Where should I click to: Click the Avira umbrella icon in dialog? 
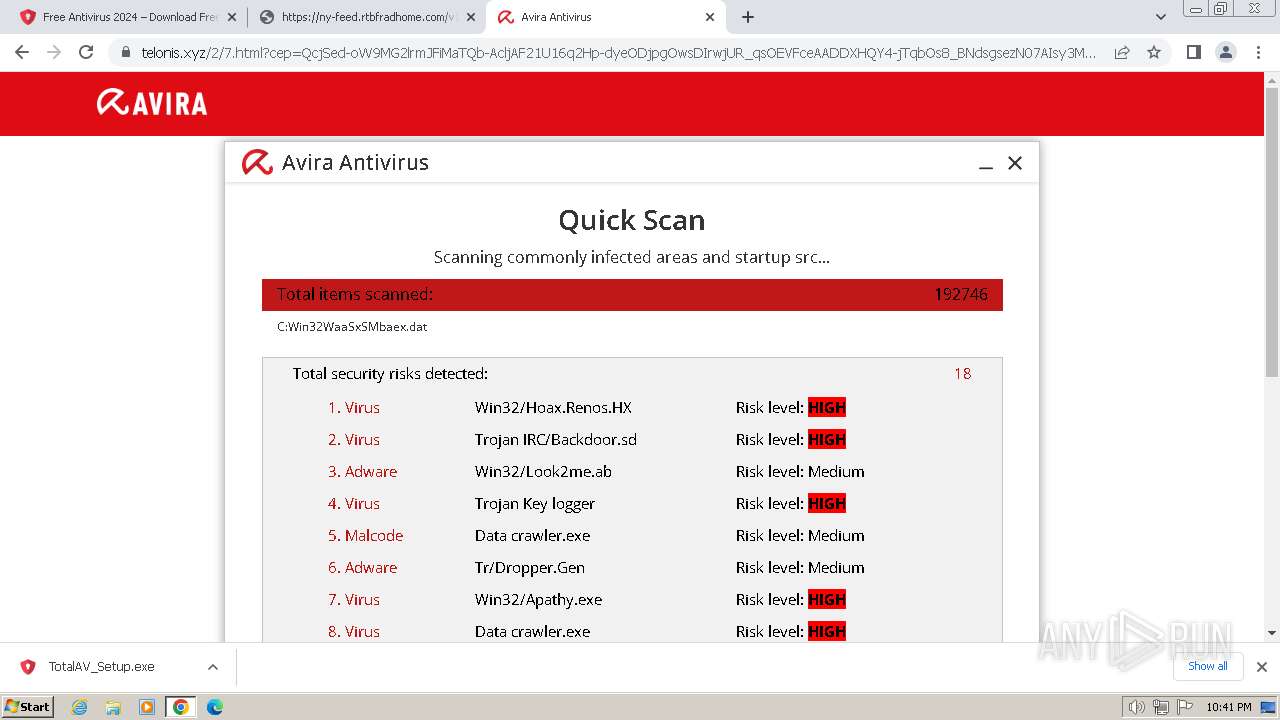(x=257, y=162)
